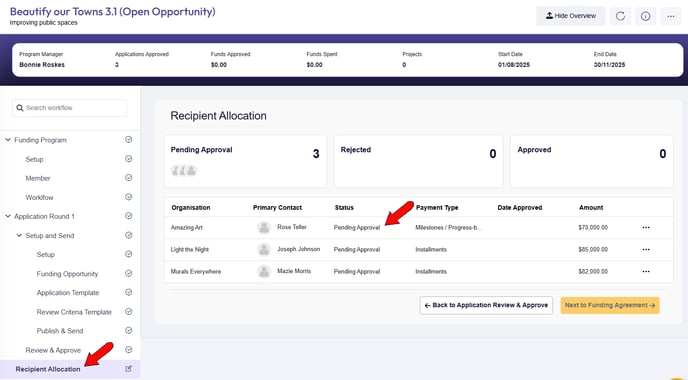Click Next to Funding Agreement button
Image resolution: width=688 pixels, height=380 pixels.
(x=610, y=305)
